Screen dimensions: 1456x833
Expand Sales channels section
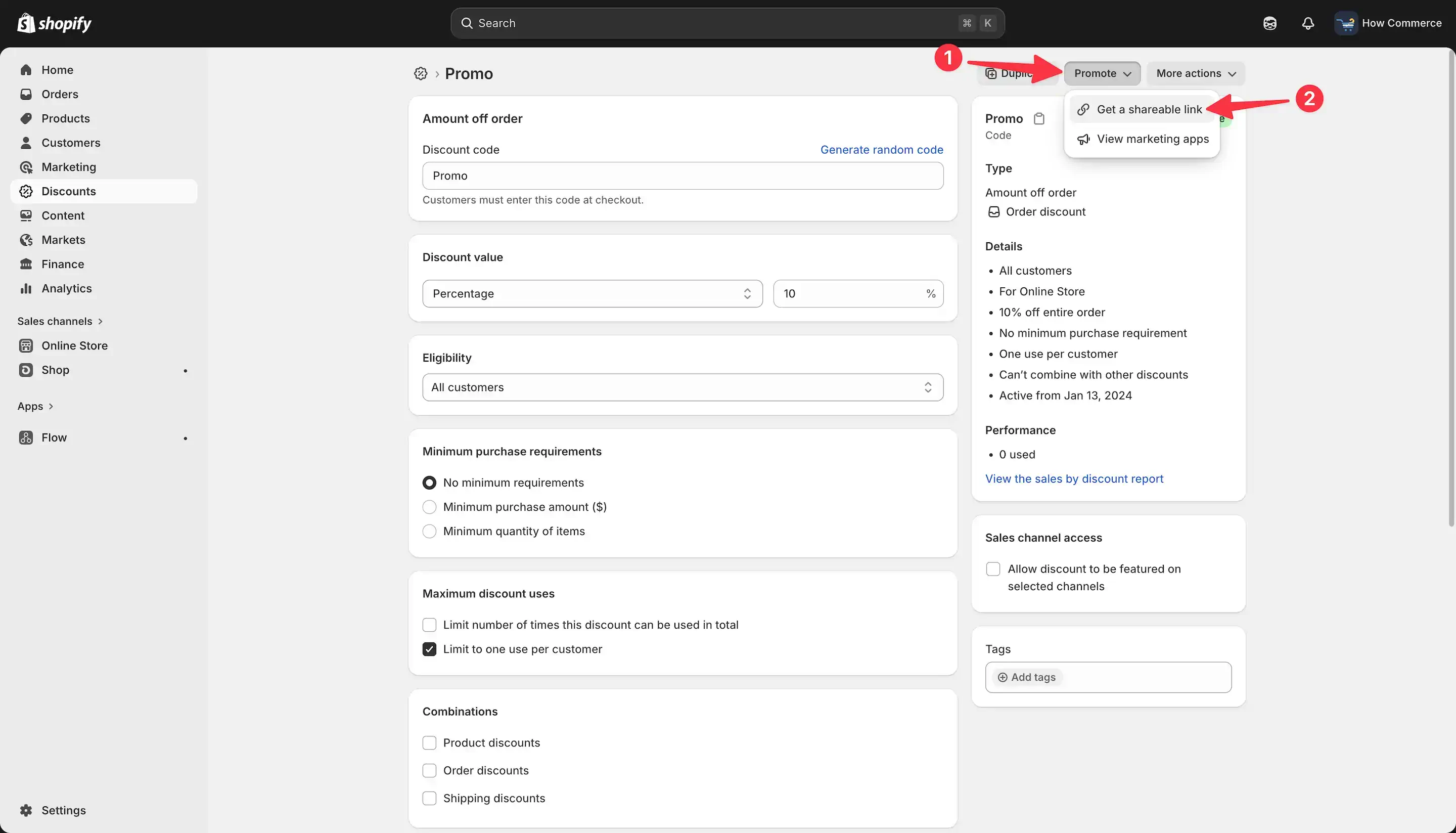point(60,322)
